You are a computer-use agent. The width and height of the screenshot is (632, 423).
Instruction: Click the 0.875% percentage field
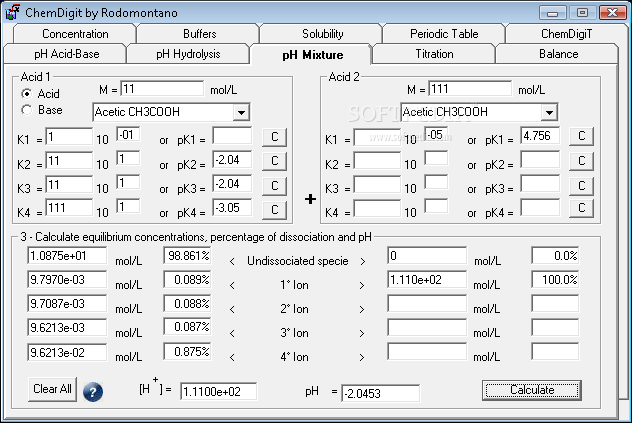pyautogui.click(x=187, y=352)
